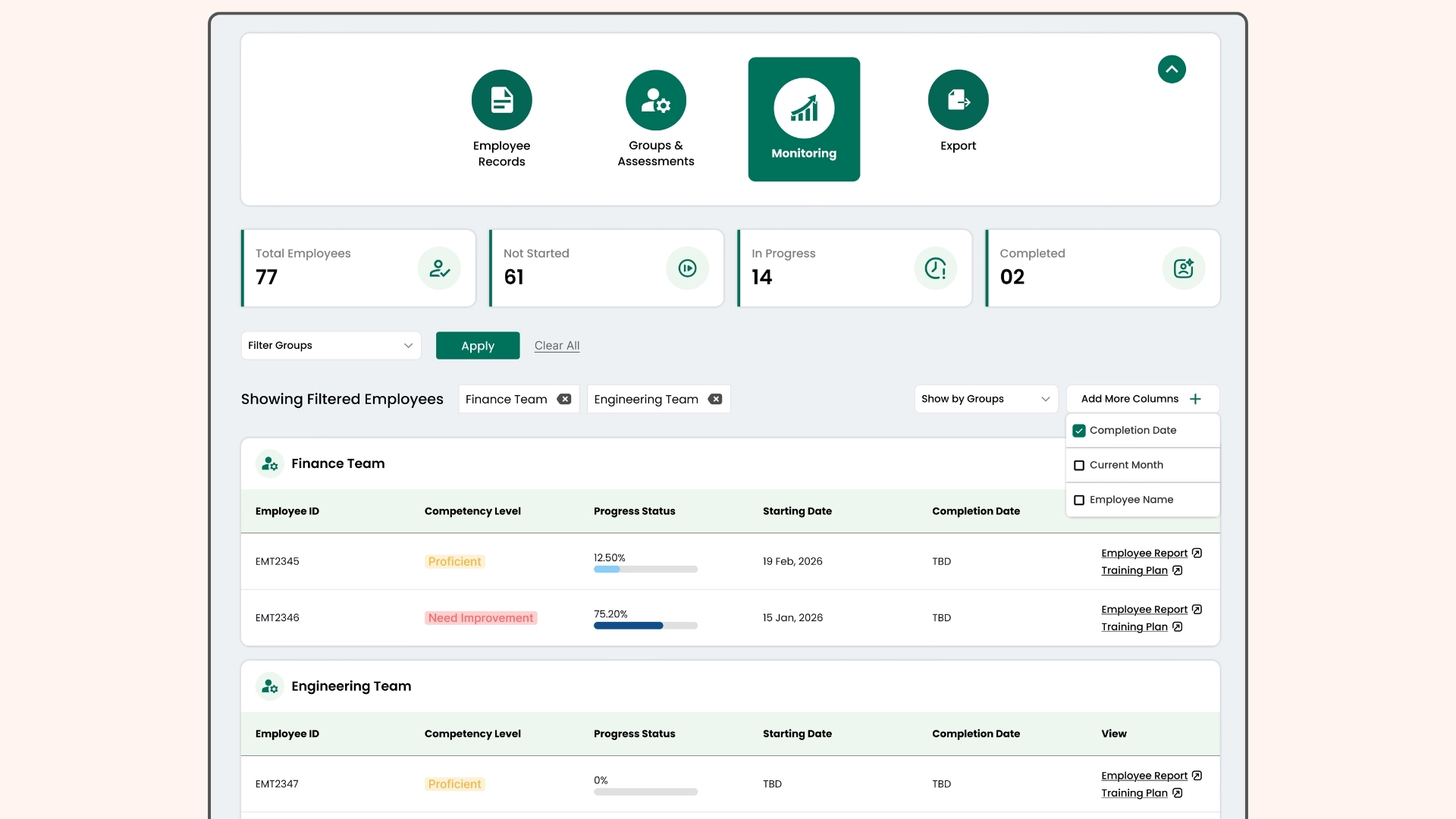Image resolution: width=1456 pixels, height=819 pixels.
Task: Click the Need Improvement badge for EMT2346
Action: point(481,618)
